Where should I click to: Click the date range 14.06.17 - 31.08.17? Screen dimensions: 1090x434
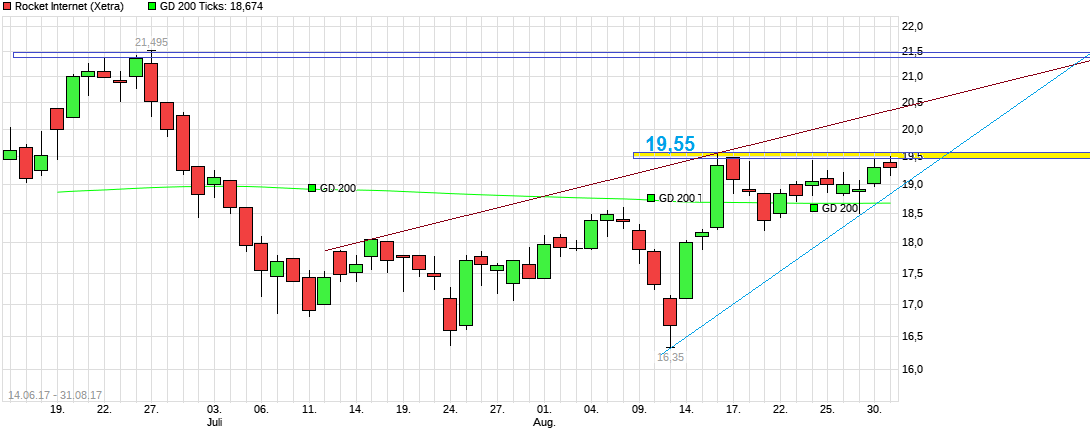point(55,395)
